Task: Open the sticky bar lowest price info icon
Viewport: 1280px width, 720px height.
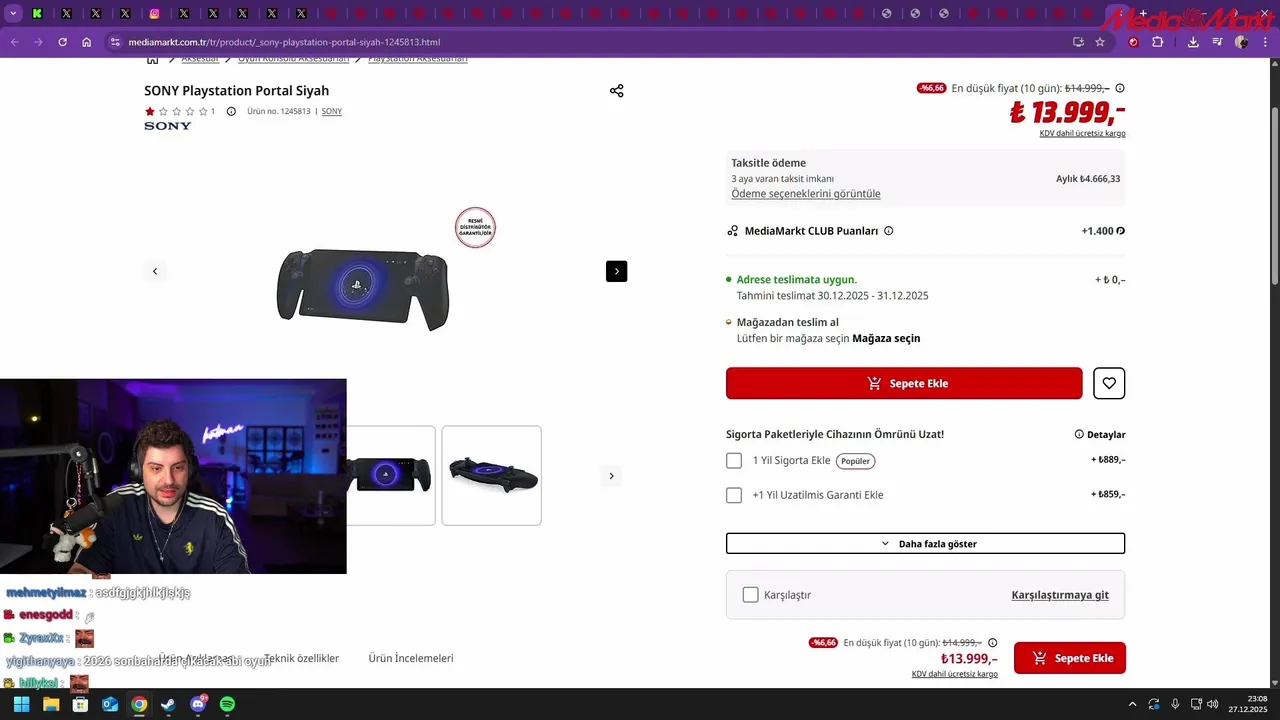Action: 992,643
